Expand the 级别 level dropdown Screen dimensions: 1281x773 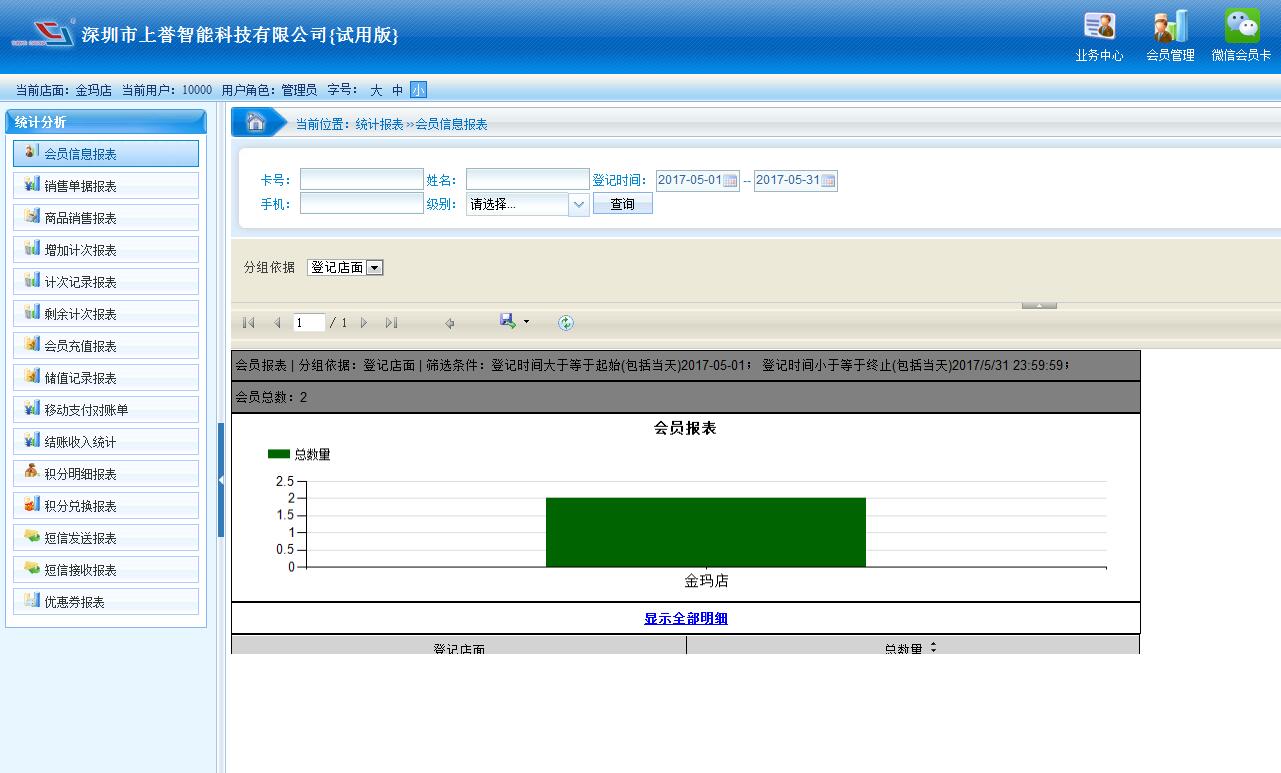(578, 204)
